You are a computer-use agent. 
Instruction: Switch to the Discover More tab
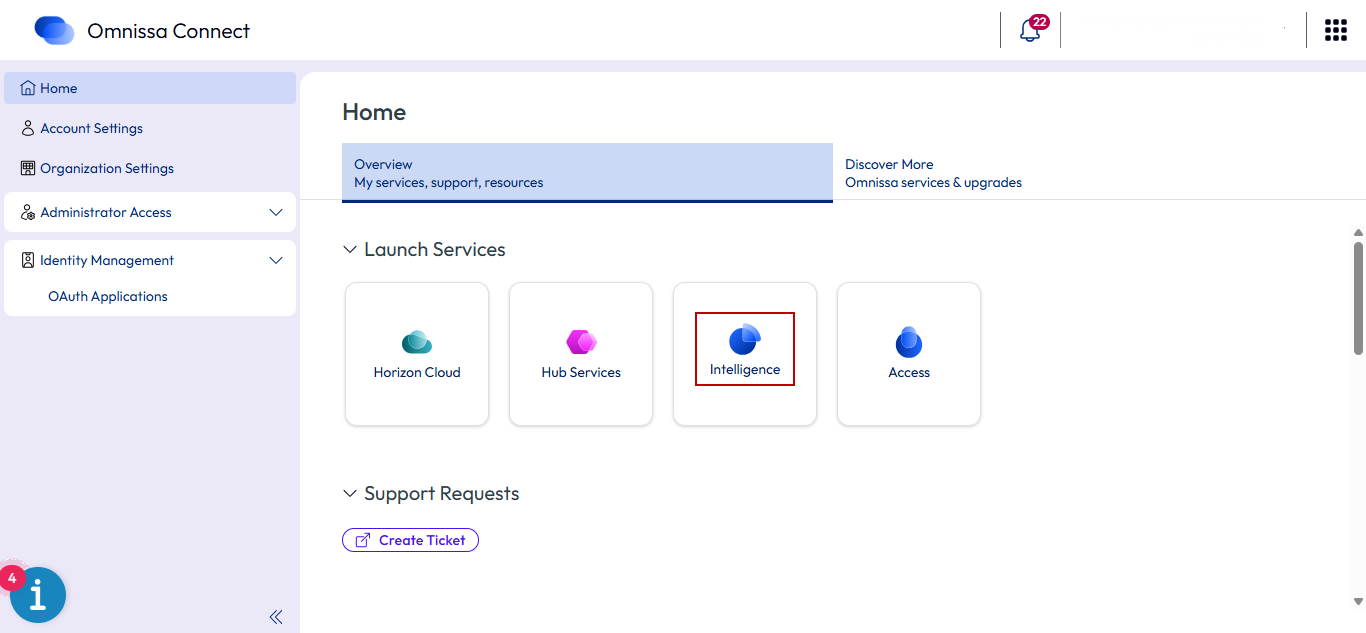click(933, 173)
